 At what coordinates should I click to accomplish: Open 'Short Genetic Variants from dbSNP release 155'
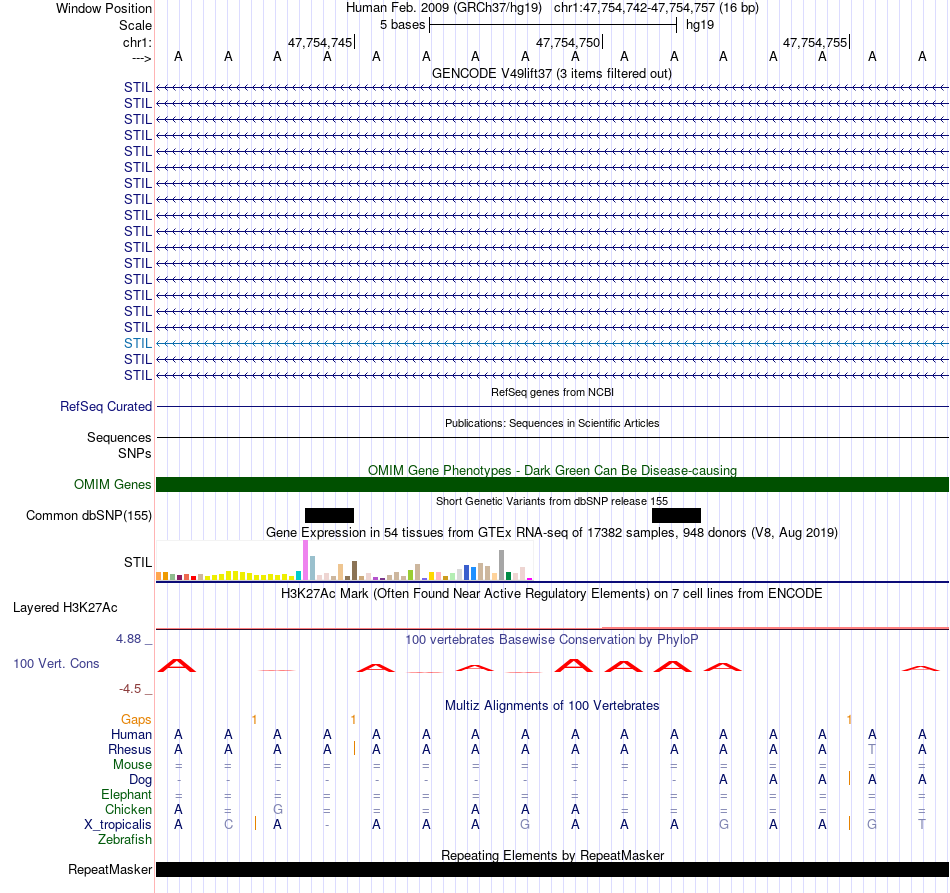552,501
